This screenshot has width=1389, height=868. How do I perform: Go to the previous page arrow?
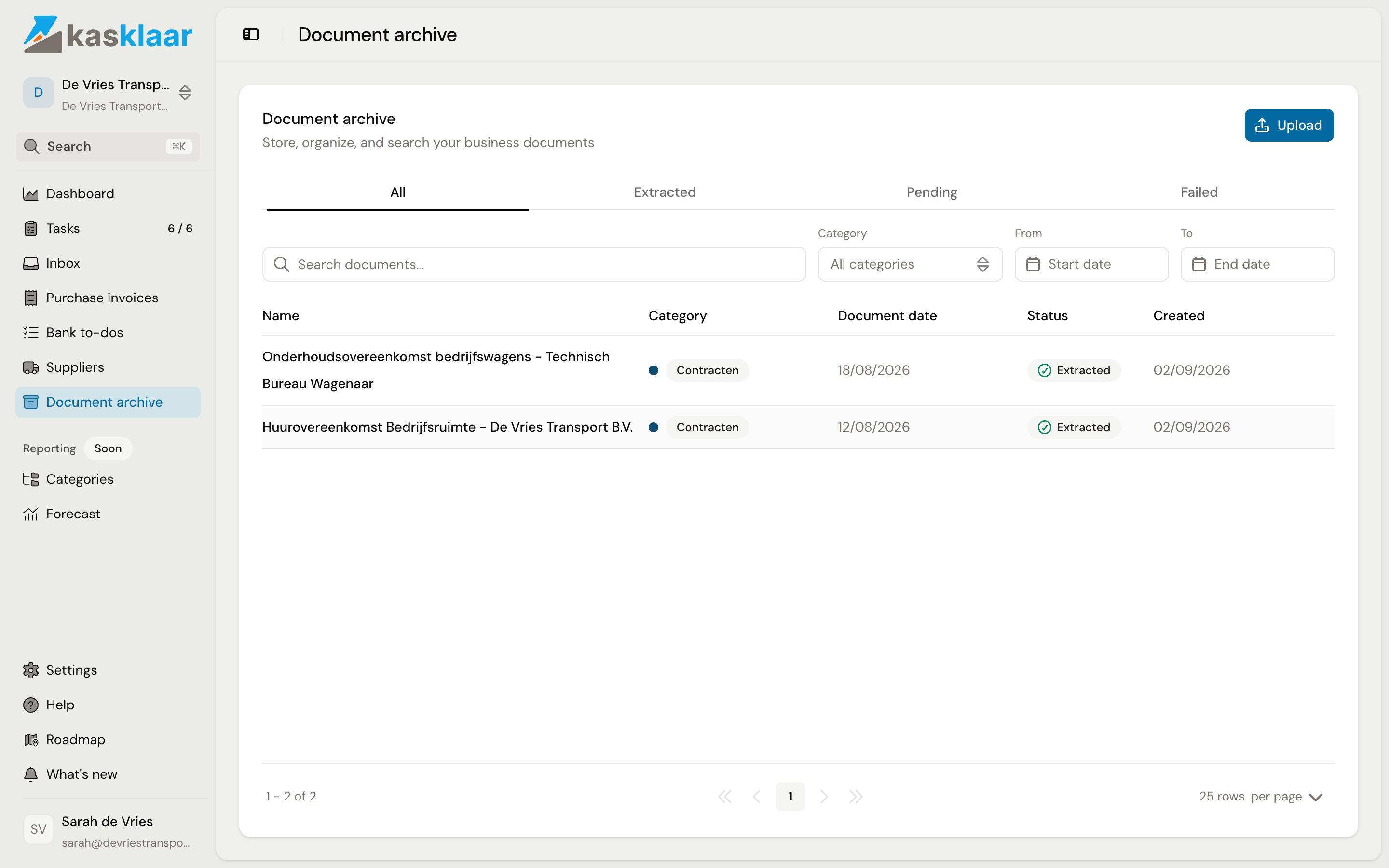point(757,797)
